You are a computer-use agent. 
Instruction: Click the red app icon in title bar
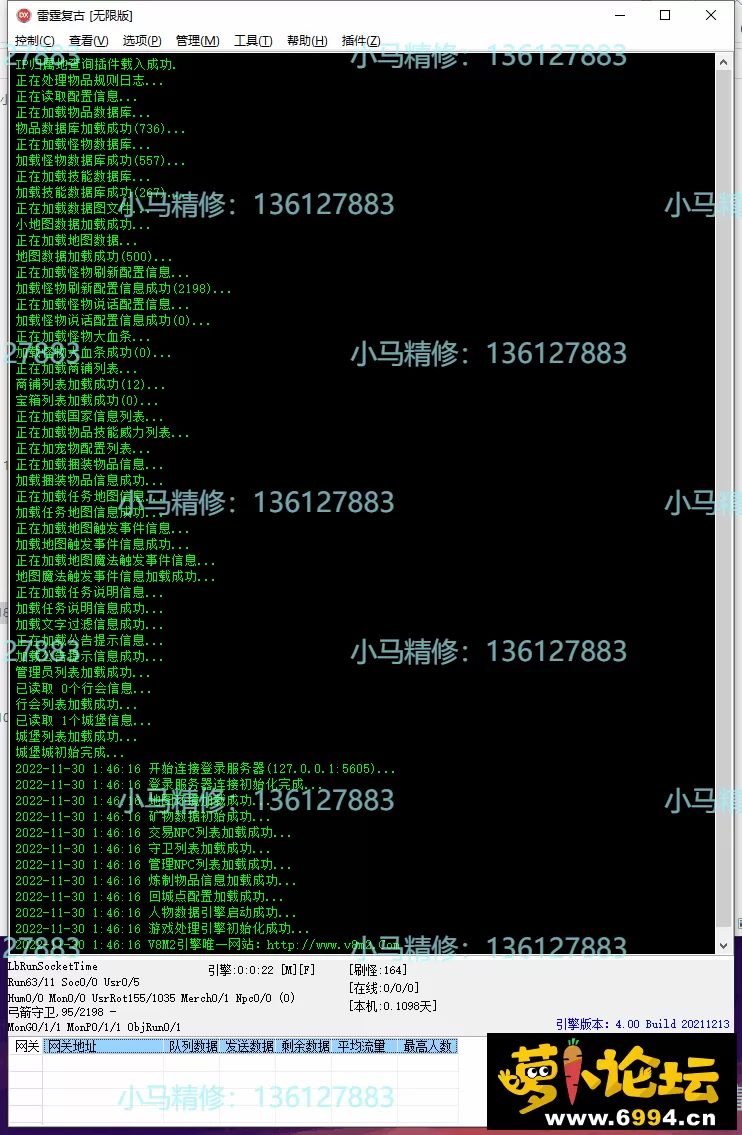pyautogui.click(x=24, y=15)
